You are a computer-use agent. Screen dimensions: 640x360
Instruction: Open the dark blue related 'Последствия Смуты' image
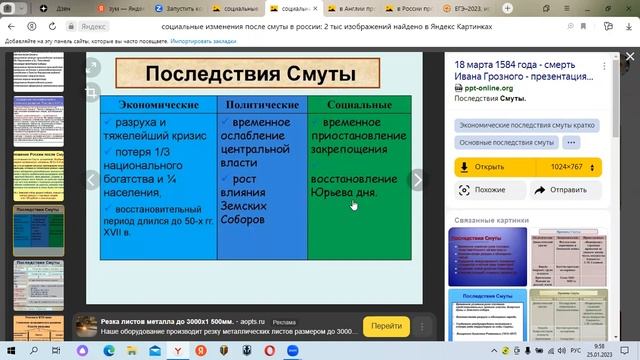(488, 257)
